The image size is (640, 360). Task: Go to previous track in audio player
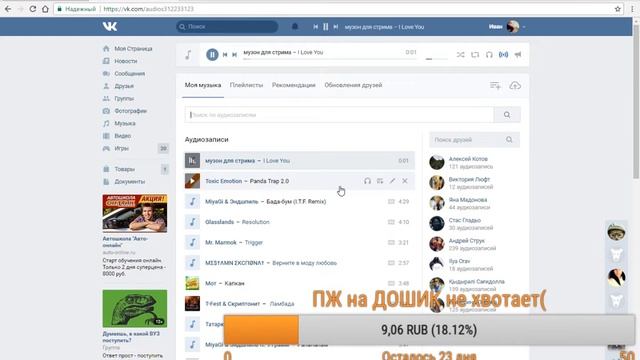click(x=225, y=55)
